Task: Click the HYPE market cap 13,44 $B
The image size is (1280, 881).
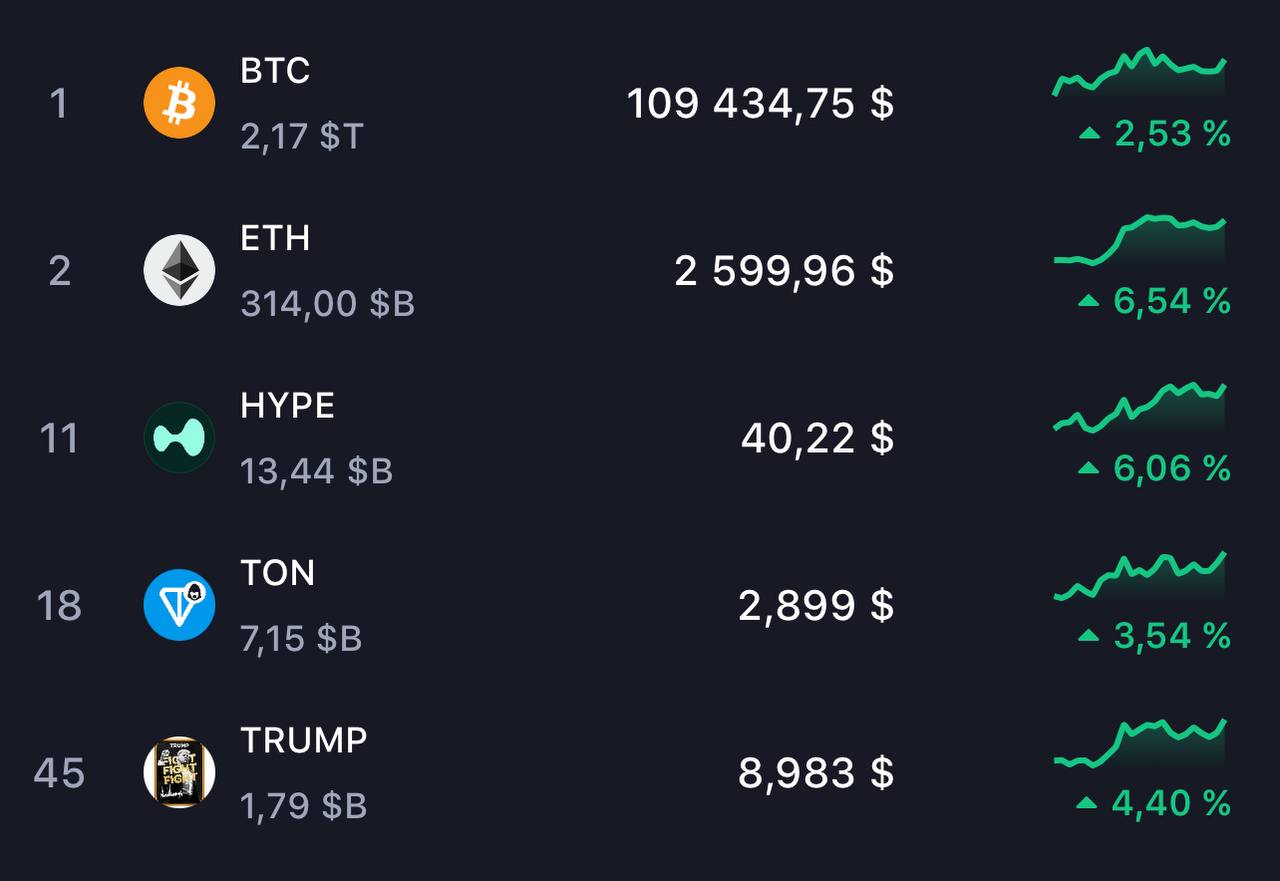Action: [317, 470]
